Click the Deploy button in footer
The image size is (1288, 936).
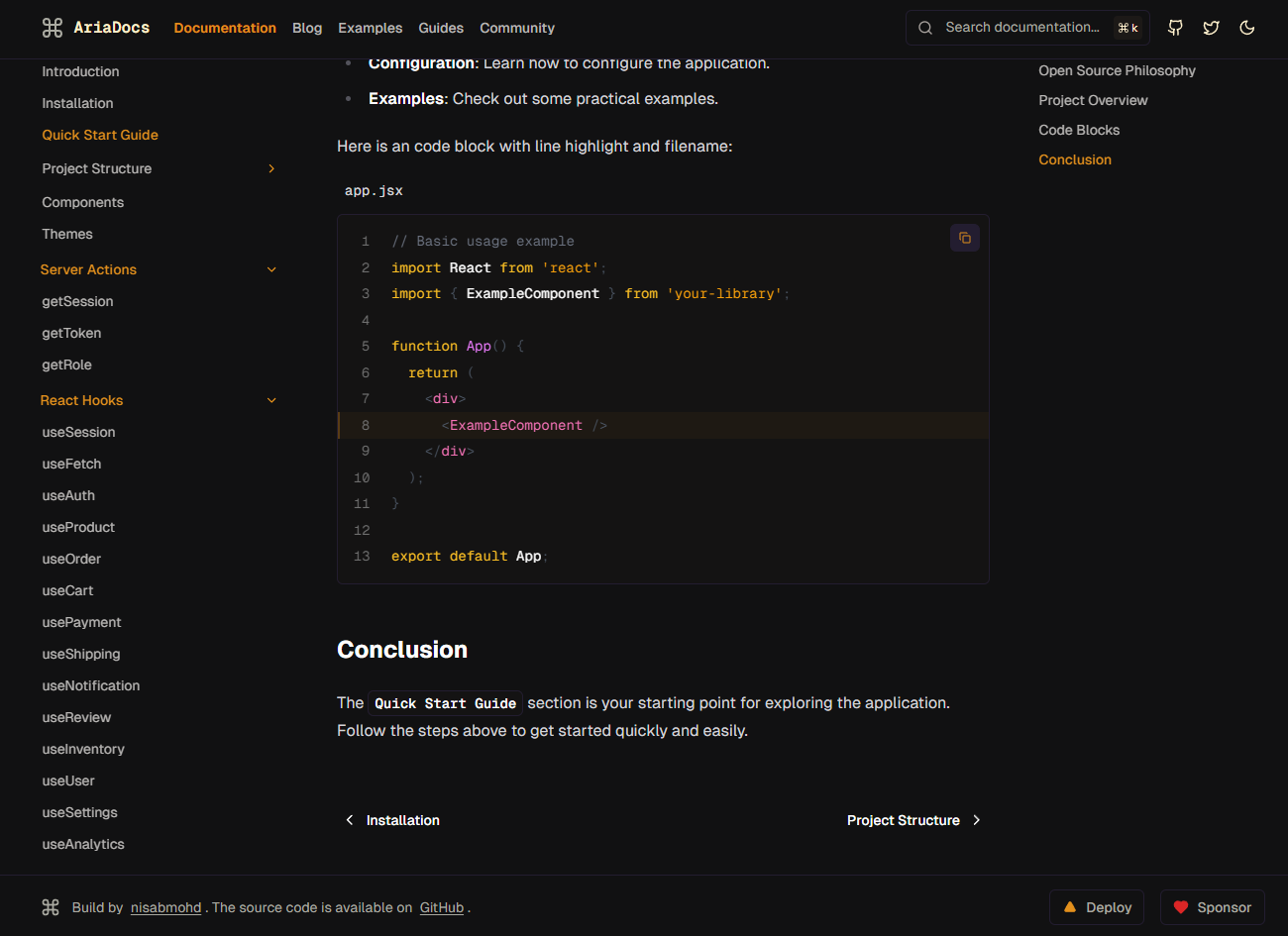(1097, 907)
